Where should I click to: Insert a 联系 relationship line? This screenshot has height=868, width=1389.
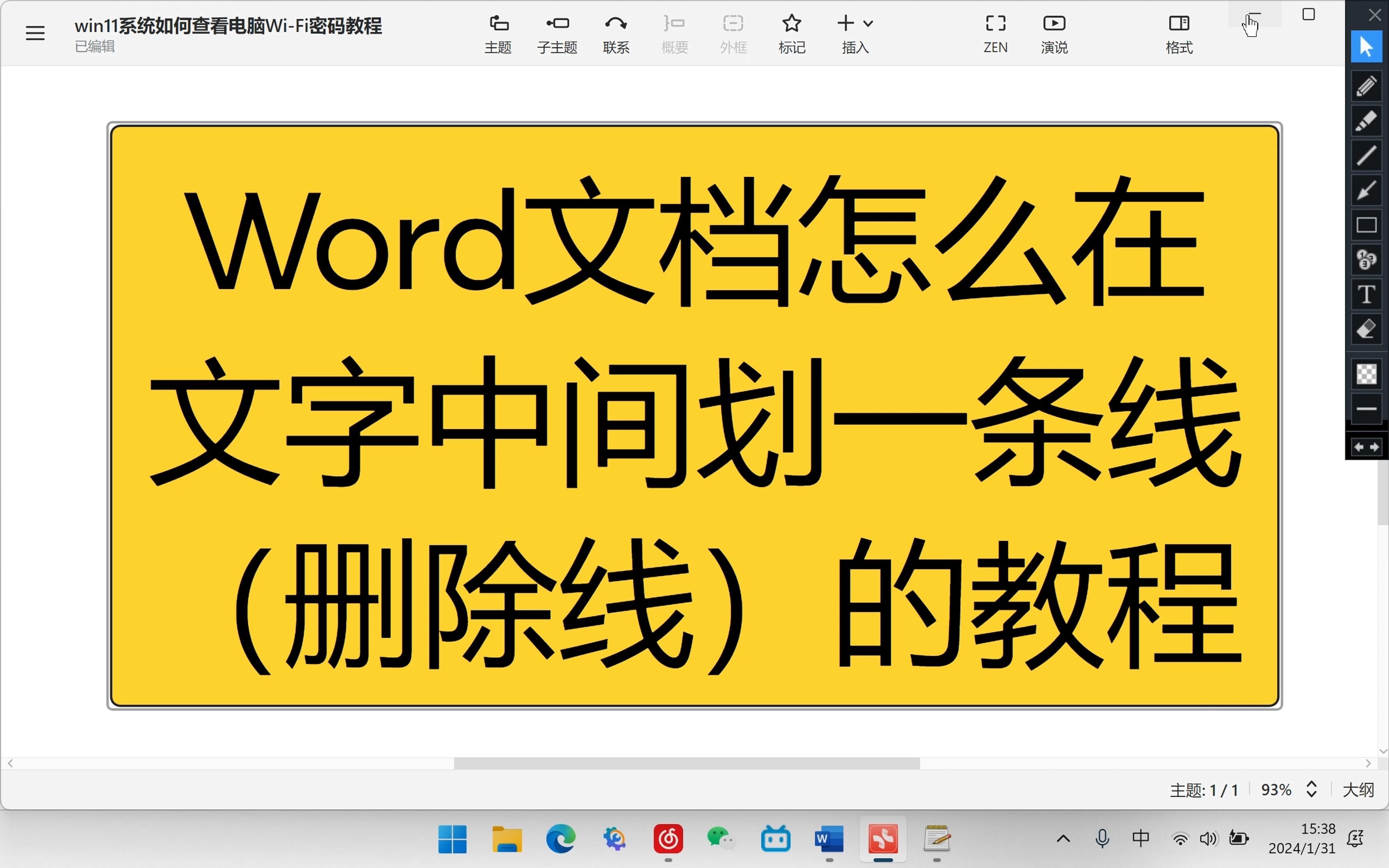point(616,33)
